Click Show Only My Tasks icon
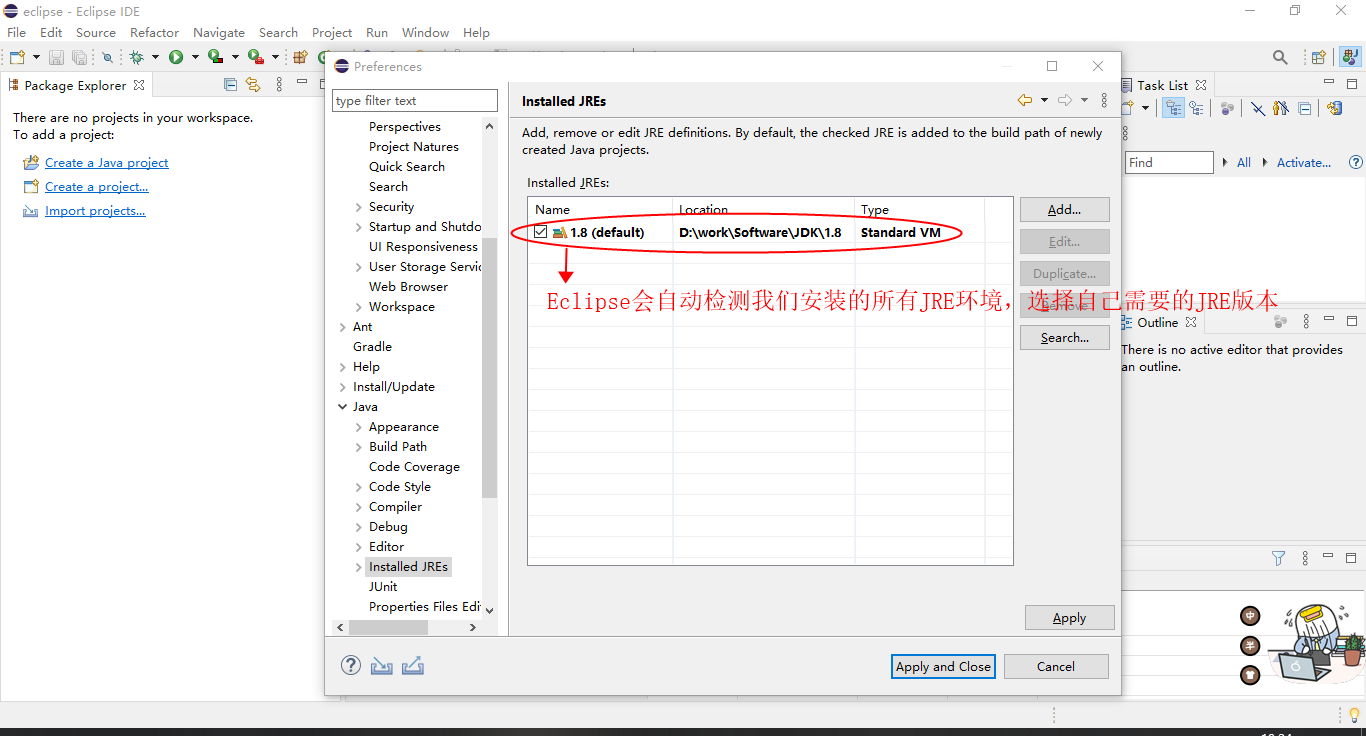Image resolution: width=1366 pixels, height=736 pixels. [1281, 108]
